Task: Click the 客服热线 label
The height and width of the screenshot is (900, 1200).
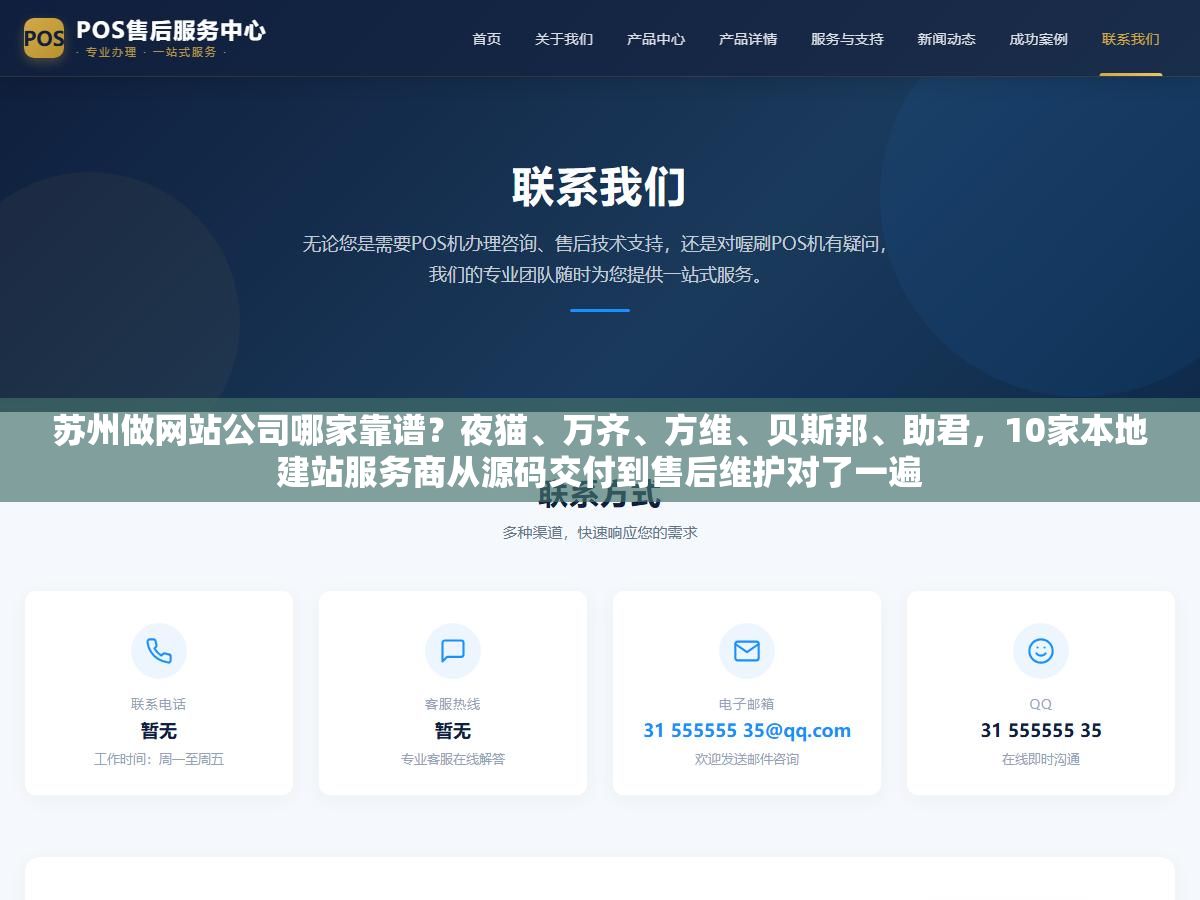Action: [453, 704]
